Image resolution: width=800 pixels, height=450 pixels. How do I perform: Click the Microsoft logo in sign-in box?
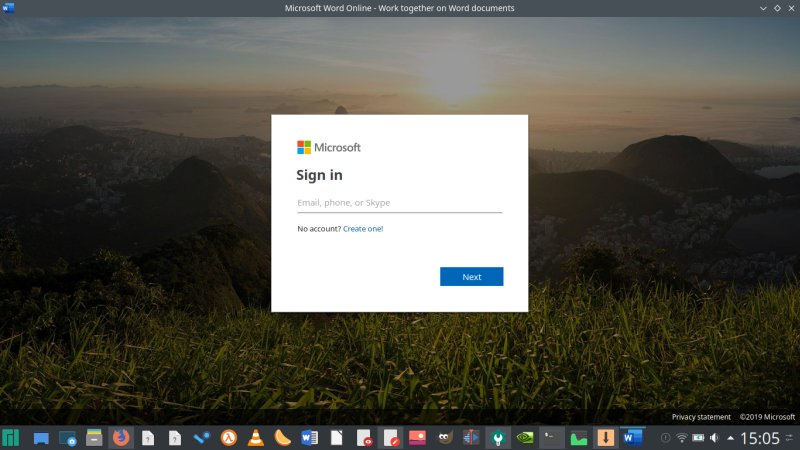click(329, 147)
